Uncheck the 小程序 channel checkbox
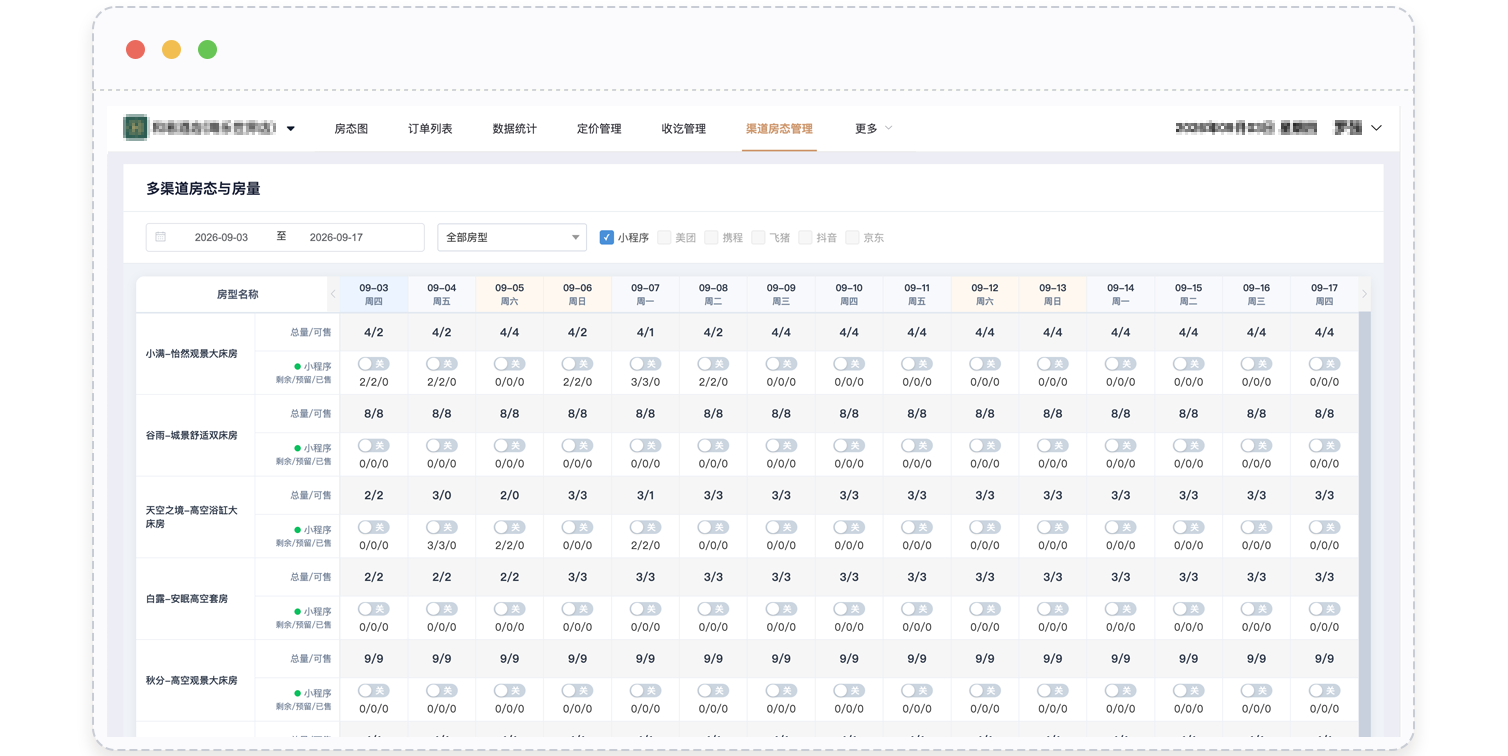Image resolution: width=1508 pixels, height=756 pixels. [x=606, y=237]
